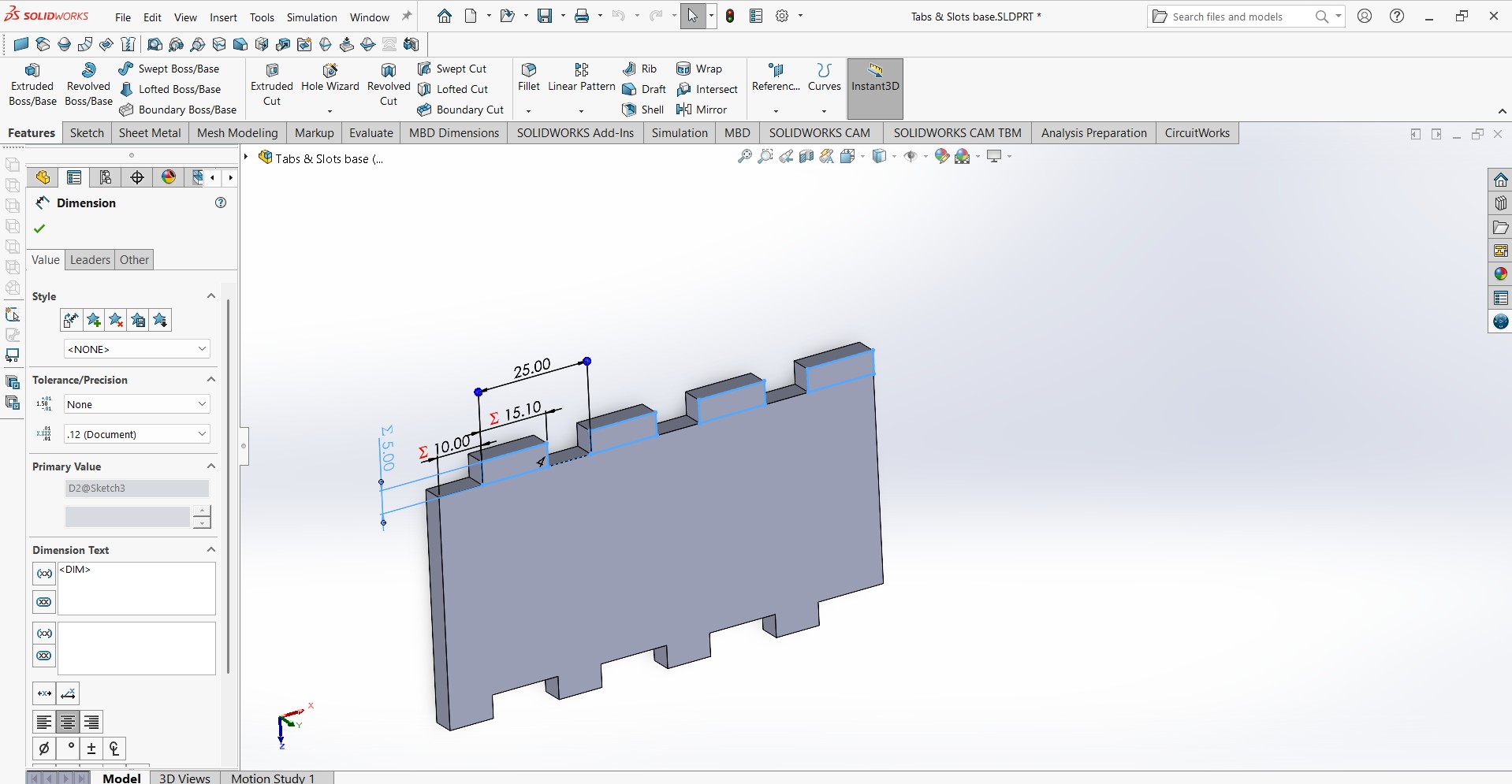This screenshot has height=784, width=1512.
Task: Open the Curves tool
Action: pos(825,78)
